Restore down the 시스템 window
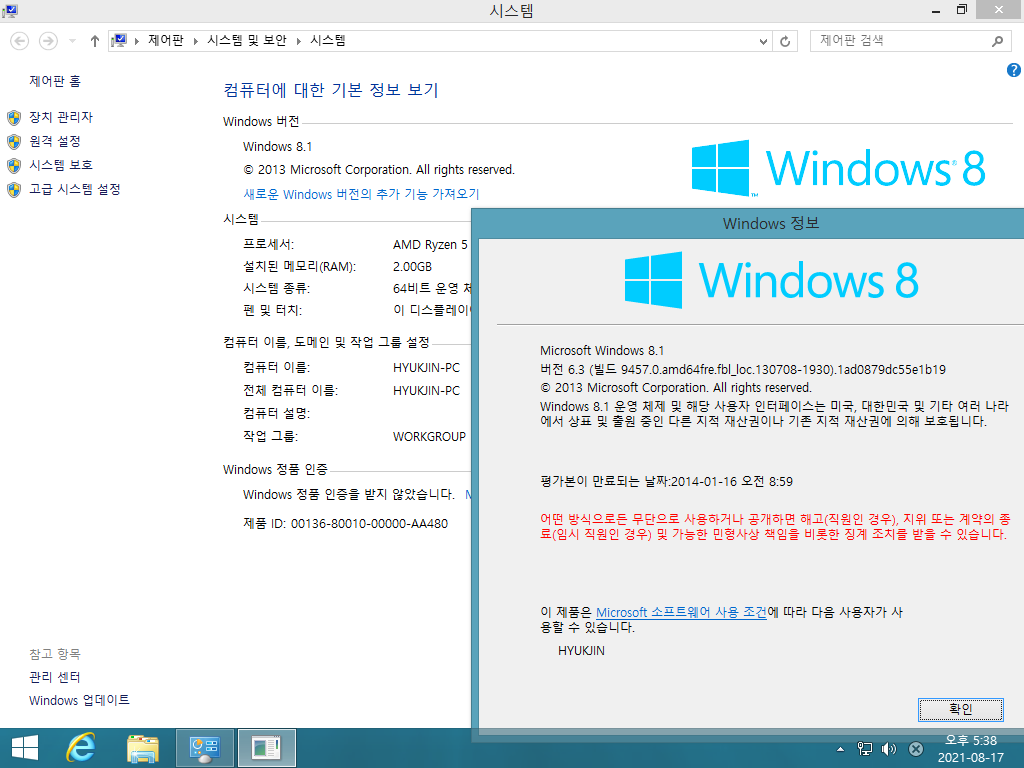 [x=961, y=10]
